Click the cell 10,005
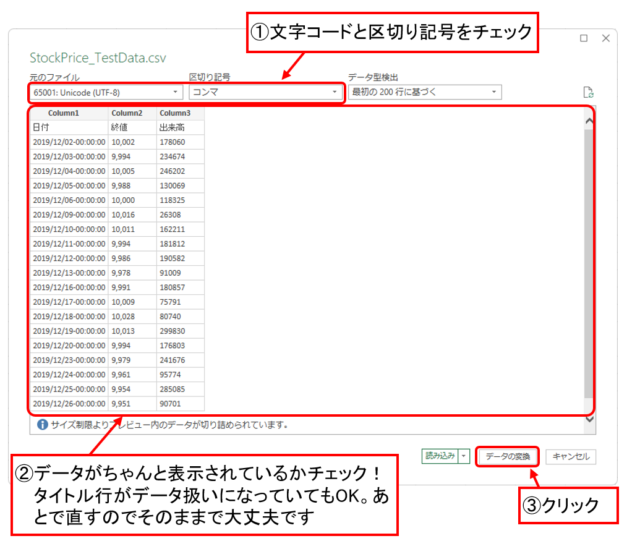Image resolution: width=640 pixels, height=541 pixels. pos(132,171)
